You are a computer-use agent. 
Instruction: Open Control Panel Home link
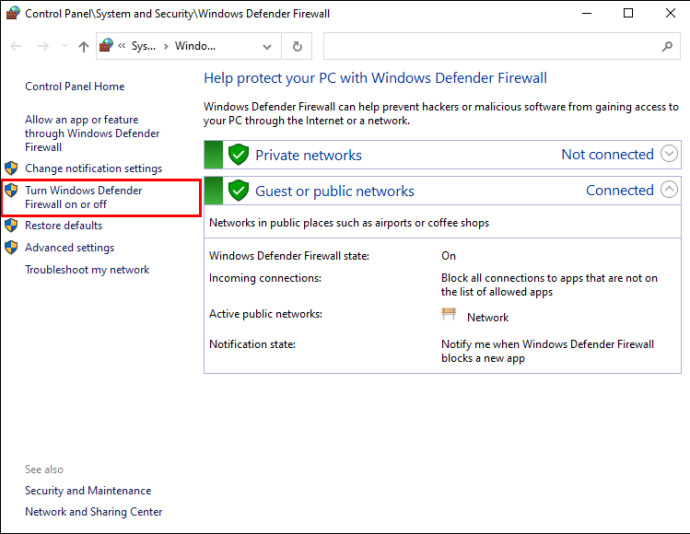coord(75,86)
